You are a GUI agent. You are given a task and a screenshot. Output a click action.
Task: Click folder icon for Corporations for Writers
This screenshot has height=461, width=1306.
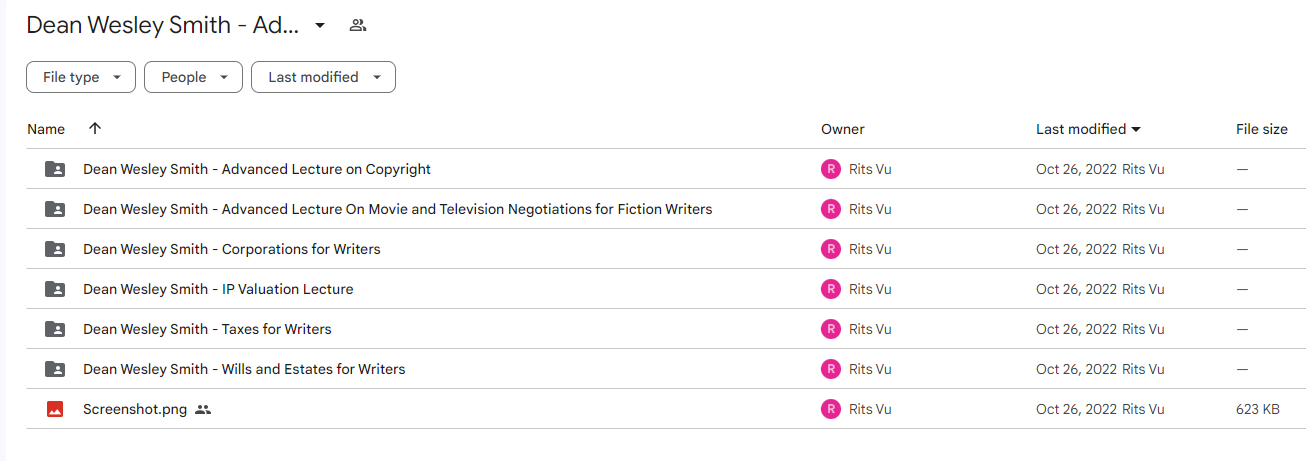pos(55,249)
